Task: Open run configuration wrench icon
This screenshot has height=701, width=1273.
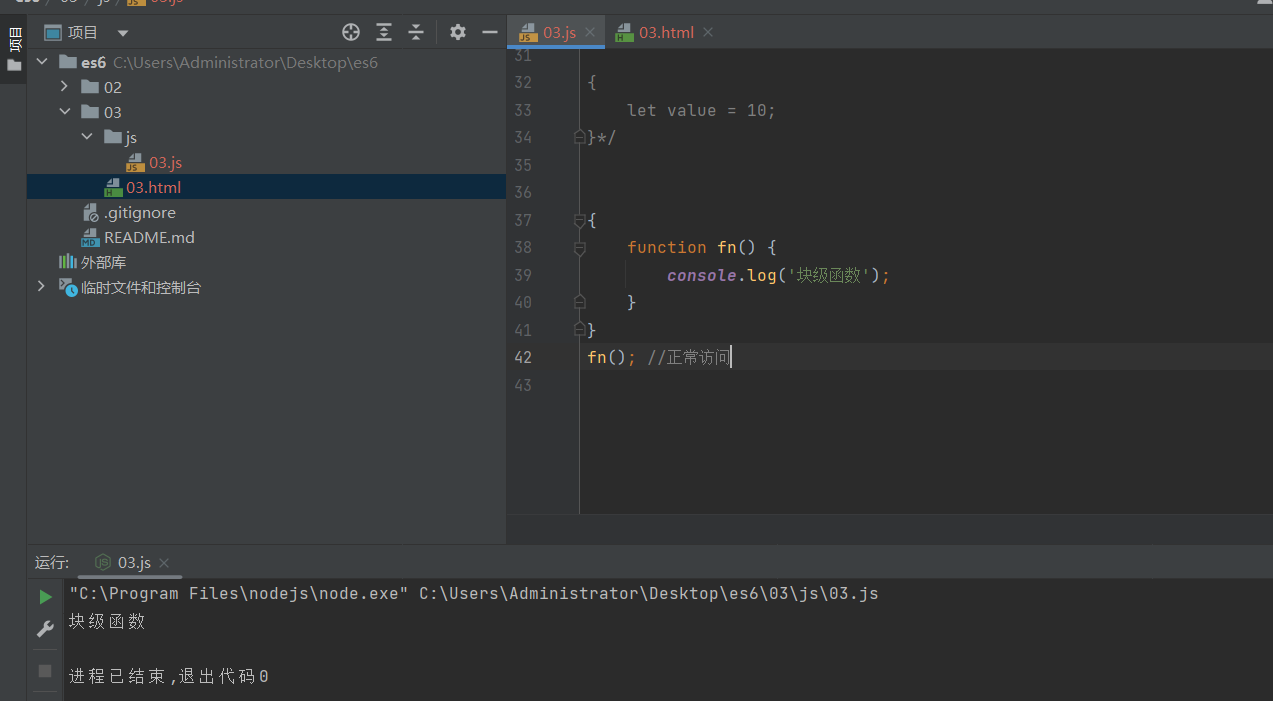Action: [45, 629]
